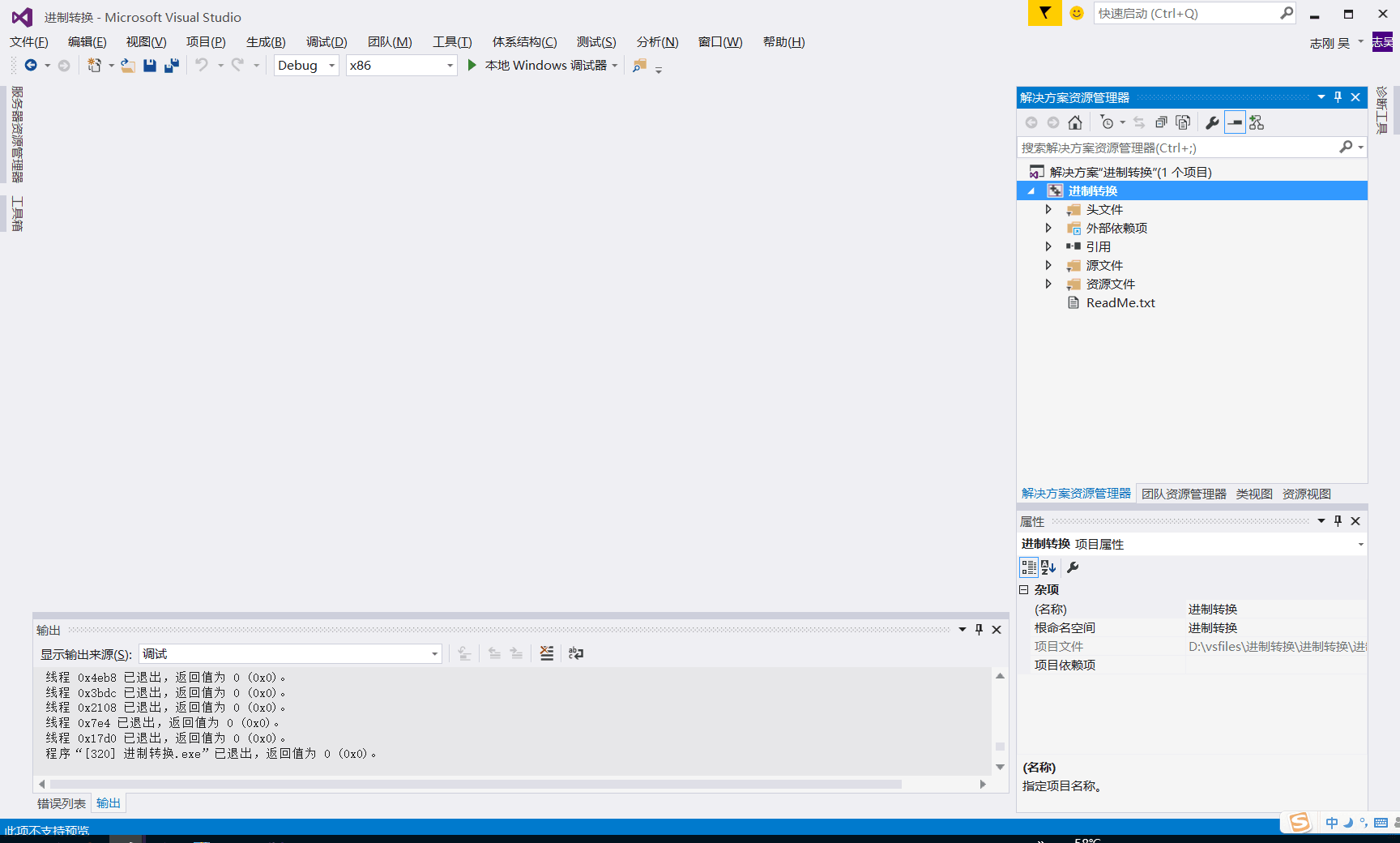The image size is (1400, 843).
Task: Toggle Alphabetical sort in Properties panel
Action: point(1048,567)
